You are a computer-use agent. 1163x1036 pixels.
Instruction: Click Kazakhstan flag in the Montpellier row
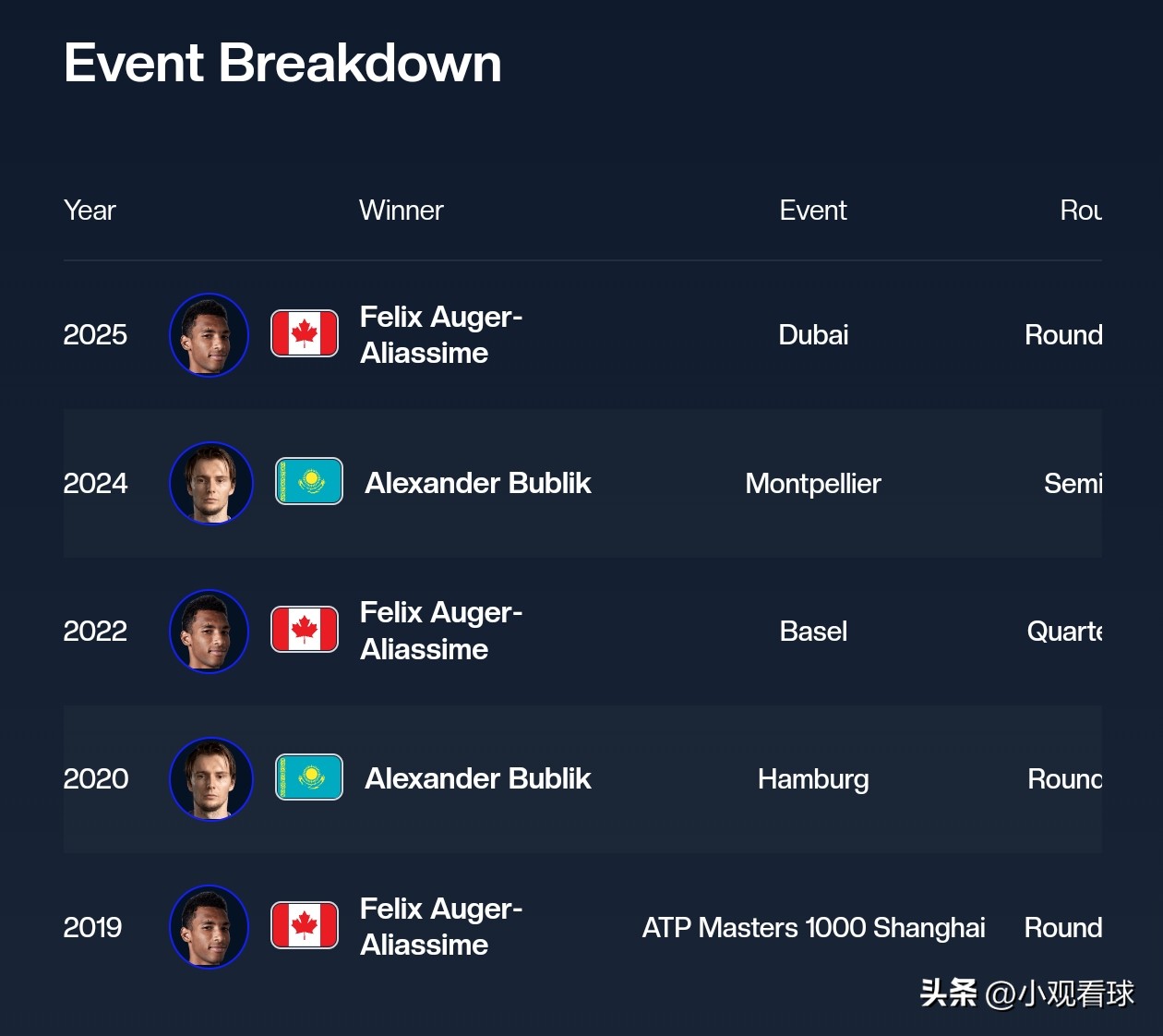[309, 481]
